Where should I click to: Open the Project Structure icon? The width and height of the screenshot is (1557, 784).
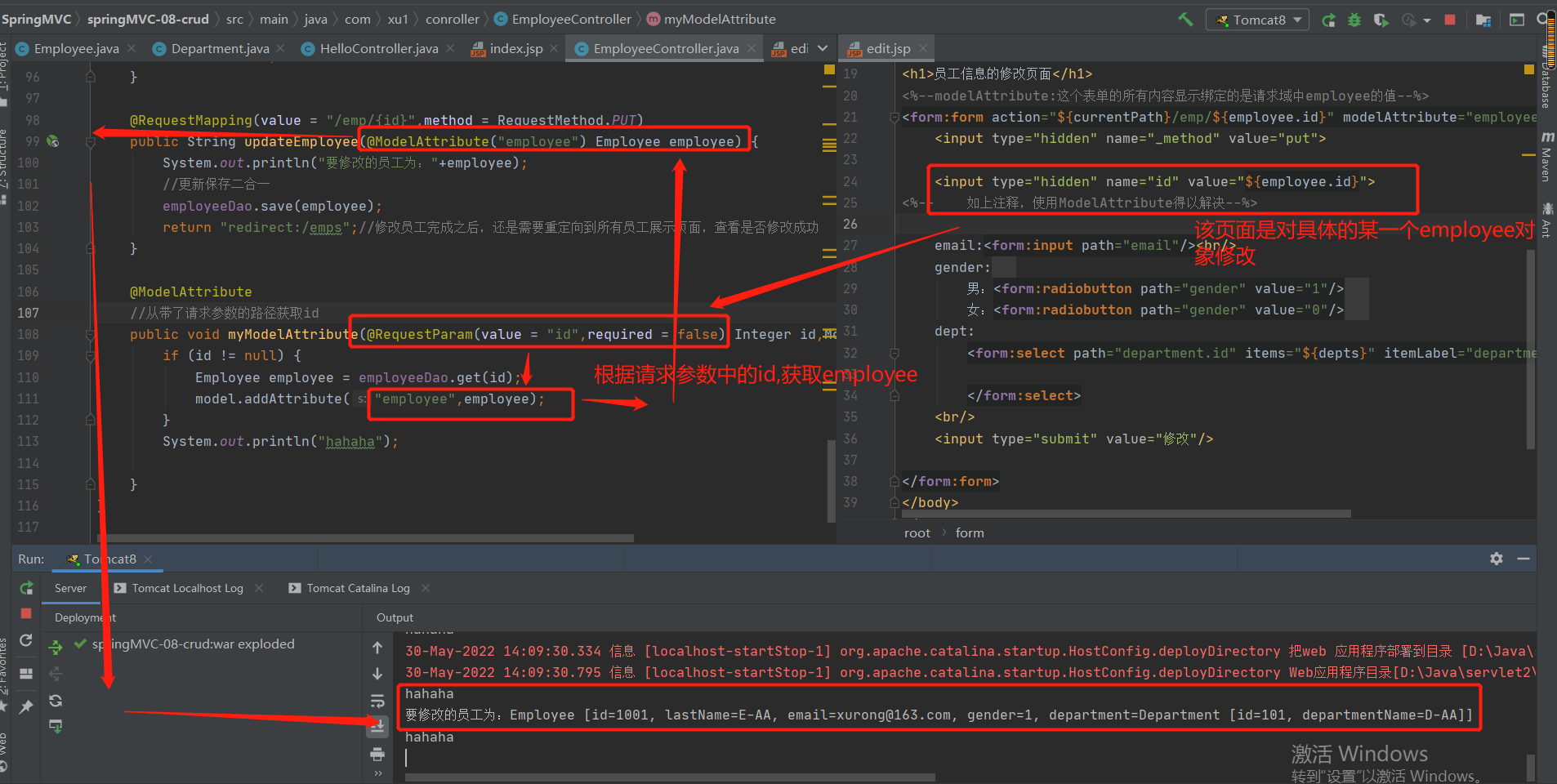[1483, 20]
